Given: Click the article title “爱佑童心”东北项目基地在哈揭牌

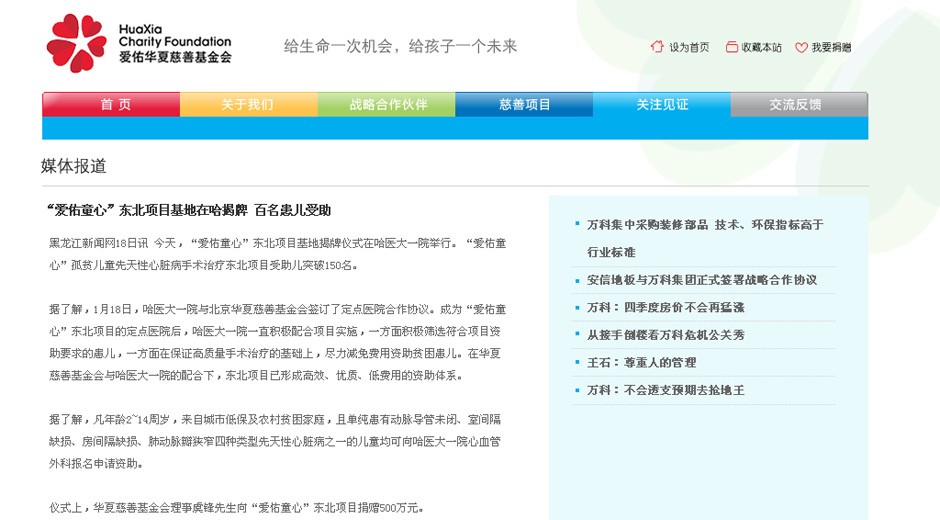Looking at the screenshot, I should pos(189,211).
